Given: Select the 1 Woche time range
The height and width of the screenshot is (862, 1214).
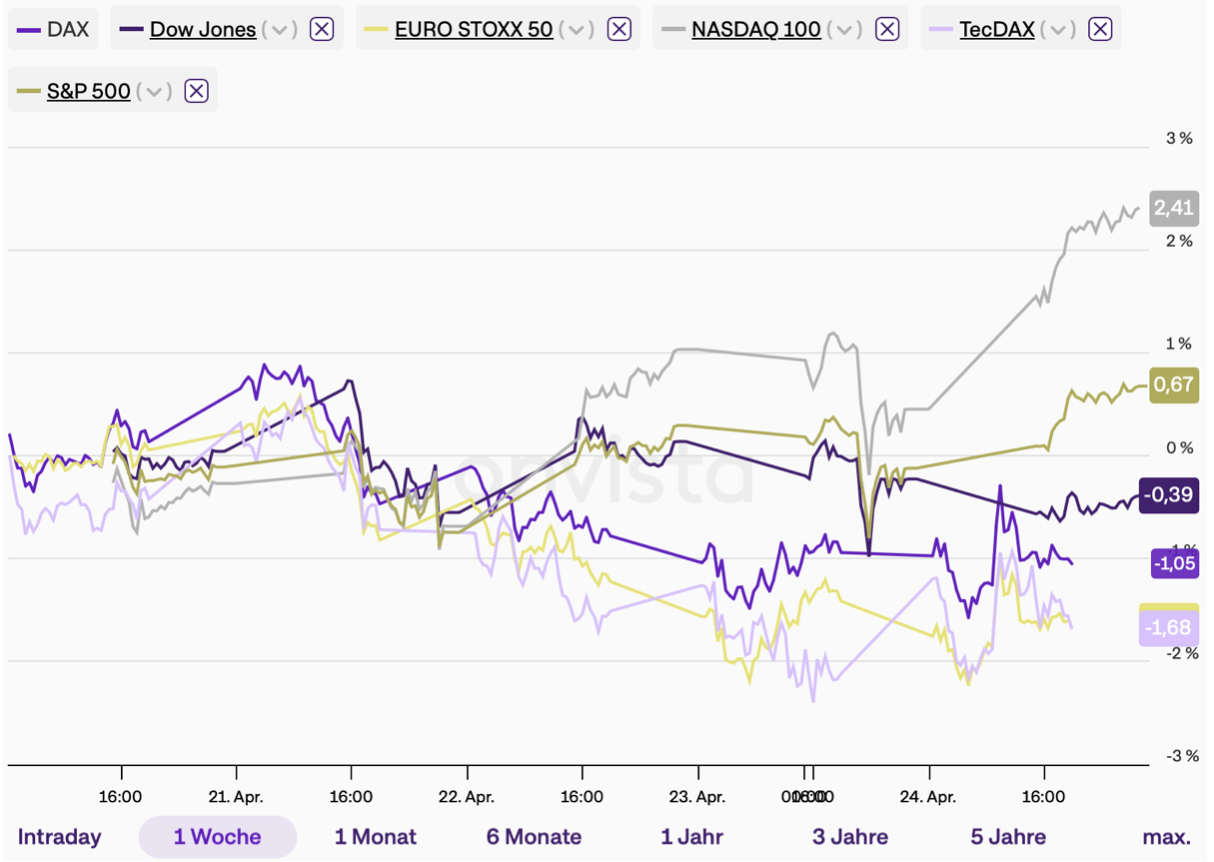Looking at the screenshot, I should 217,837.
